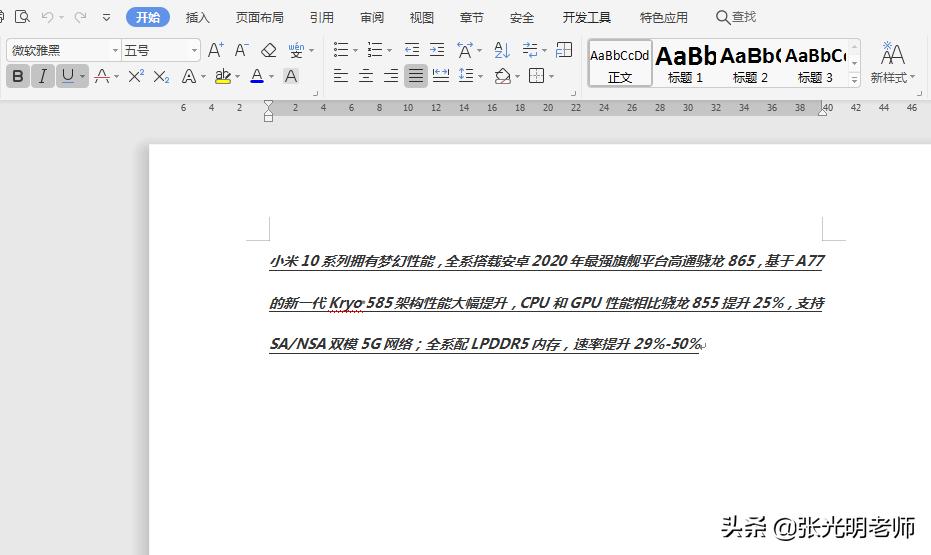This screenshot has width=931, height=555.
Task: Click first-line indent marker on ruler
Action: pos(268,105)
